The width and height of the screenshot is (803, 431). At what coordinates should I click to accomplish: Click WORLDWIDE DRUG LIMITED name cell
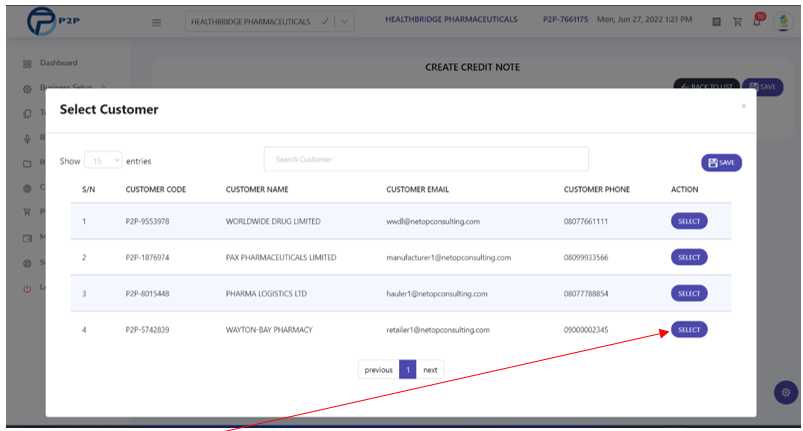click(x=273, y=222)
